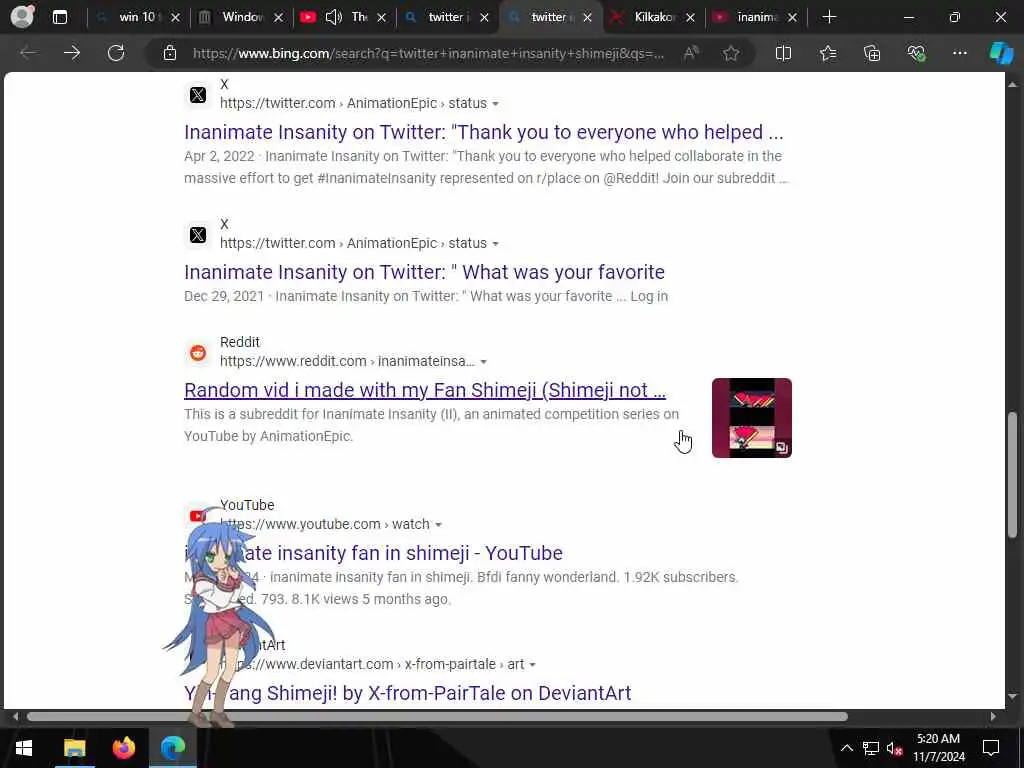
Task: Open Browser essentials heart icon
Action: (x=916, y=53)
